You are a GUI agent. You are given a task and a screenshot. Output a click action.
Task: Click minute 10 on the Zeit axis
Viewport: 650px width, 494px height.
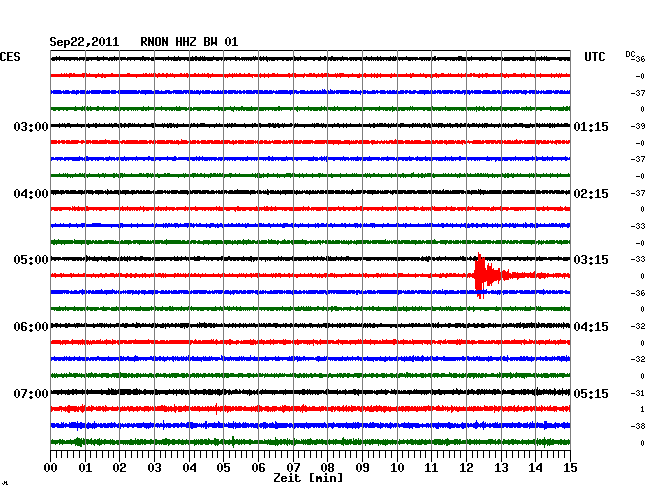tap(397, 467)
